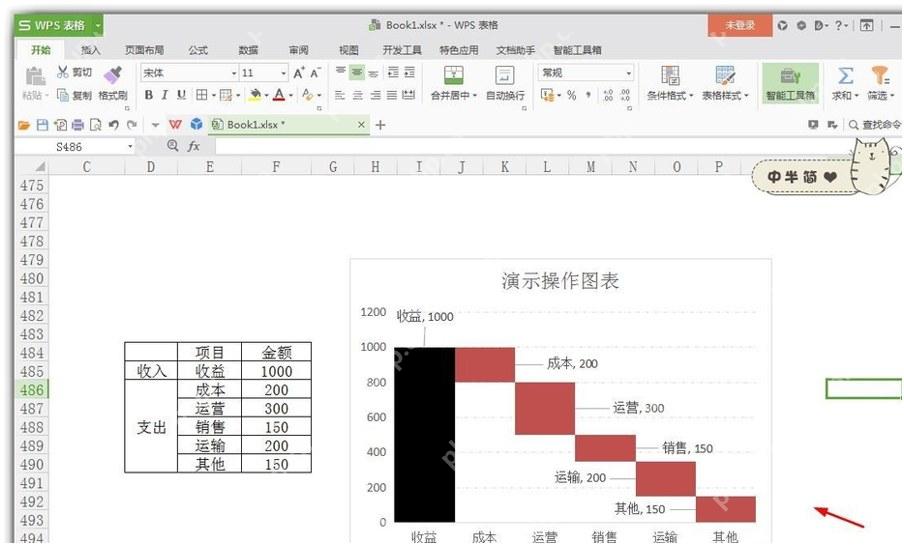Close the Book1.xlsx document tab

click(x=361, y=125)
